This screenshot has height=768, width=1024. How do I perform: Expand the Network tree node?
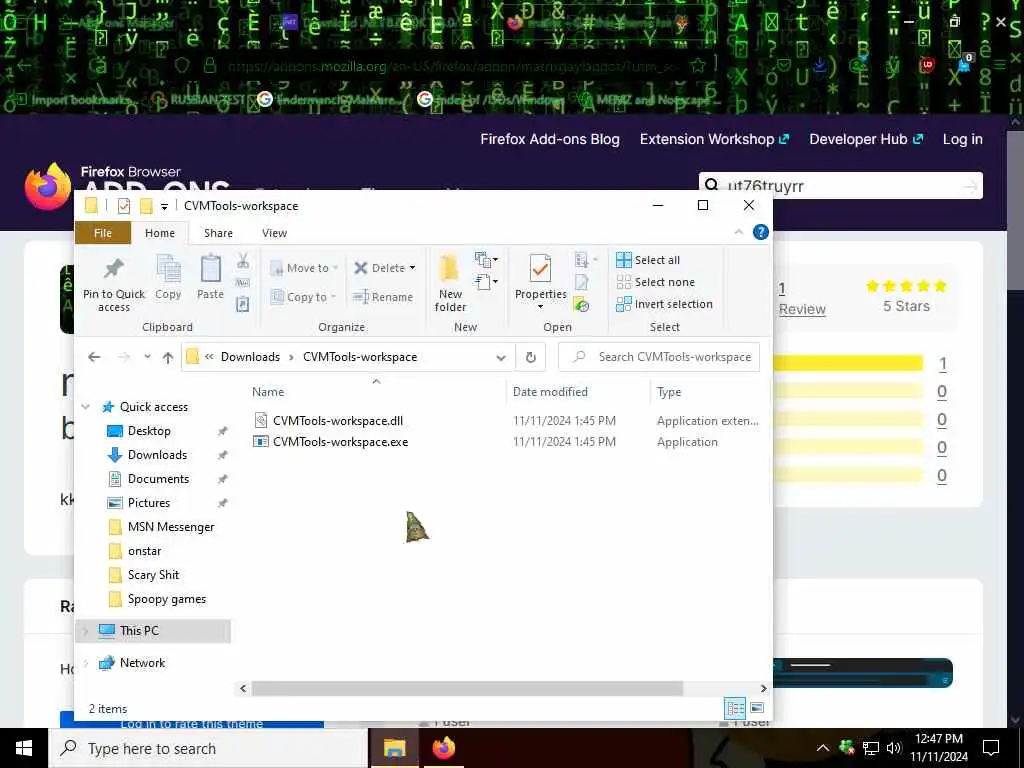coord(86,663)
